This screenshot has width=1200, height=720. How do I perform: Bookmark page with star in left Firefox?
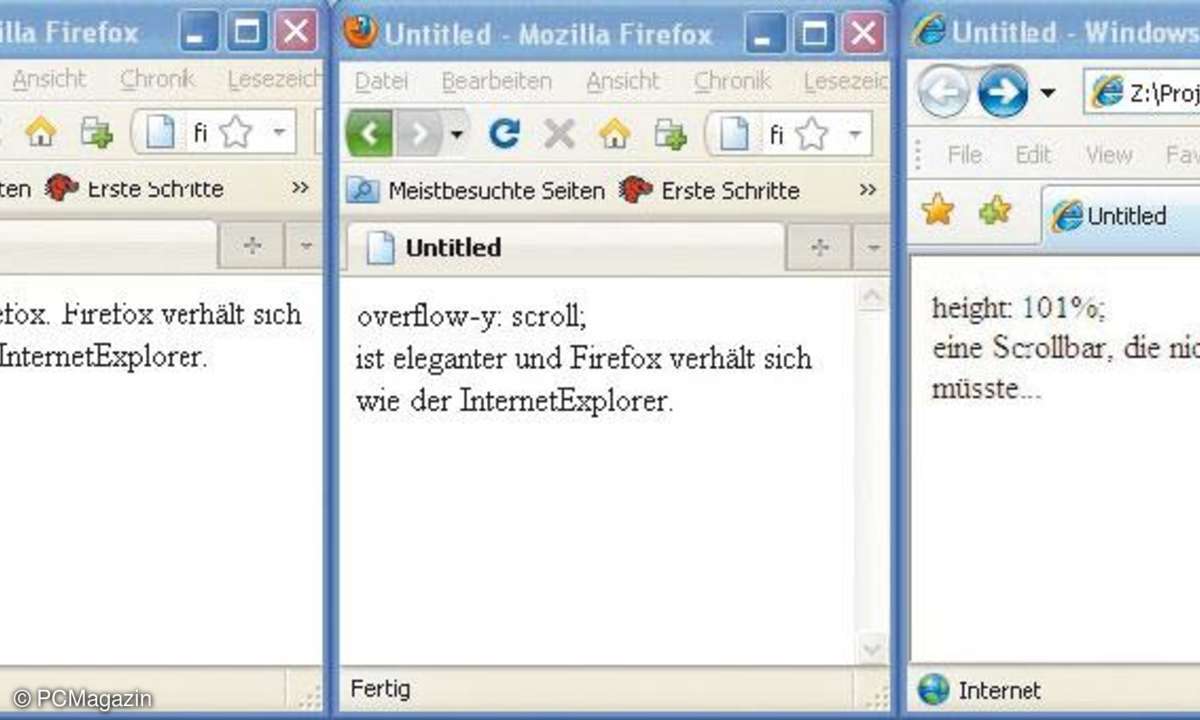coord(236,132)
